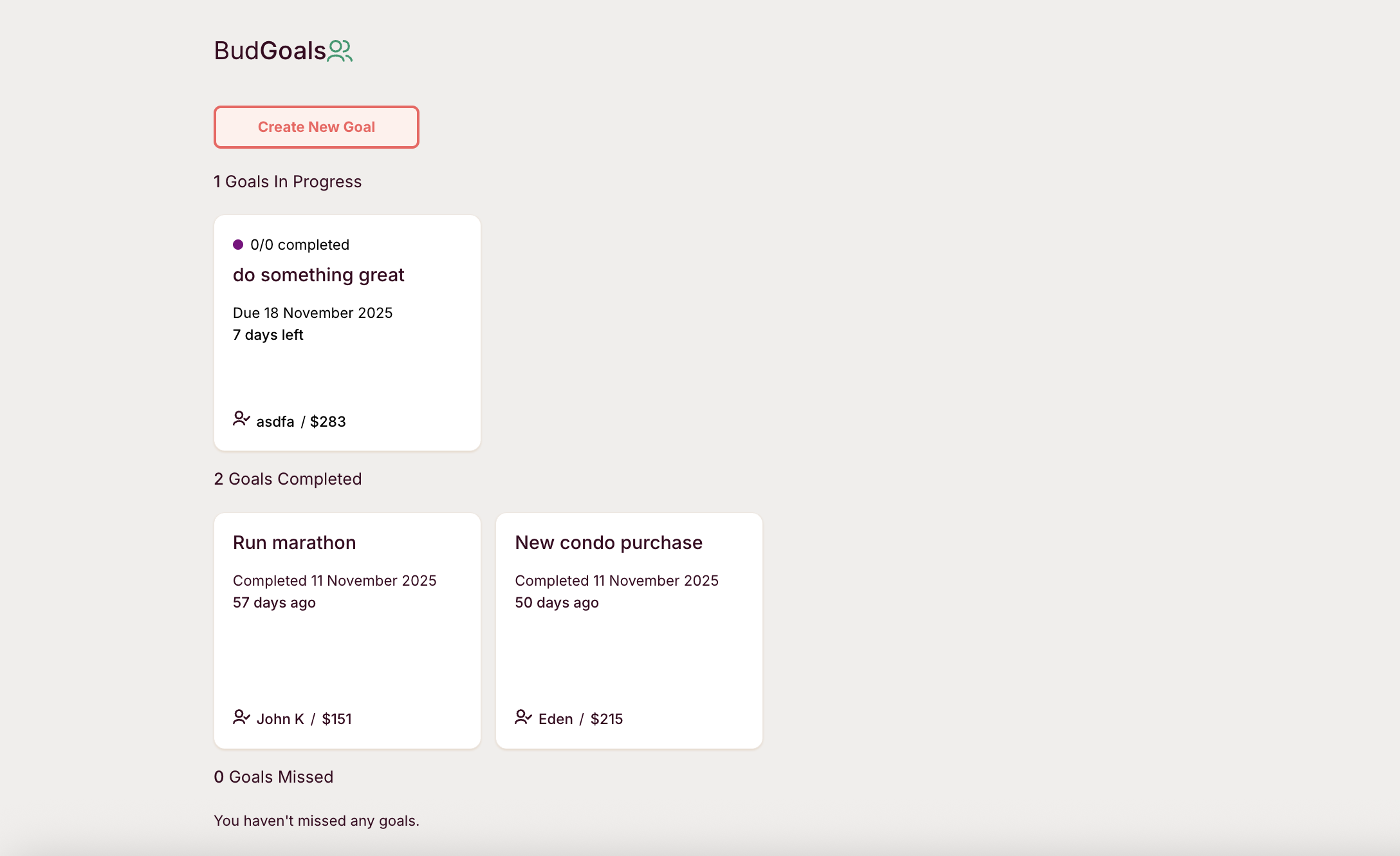Select the 'Goals Missed' section heading
1400x856 pixels.
(273, 777)
